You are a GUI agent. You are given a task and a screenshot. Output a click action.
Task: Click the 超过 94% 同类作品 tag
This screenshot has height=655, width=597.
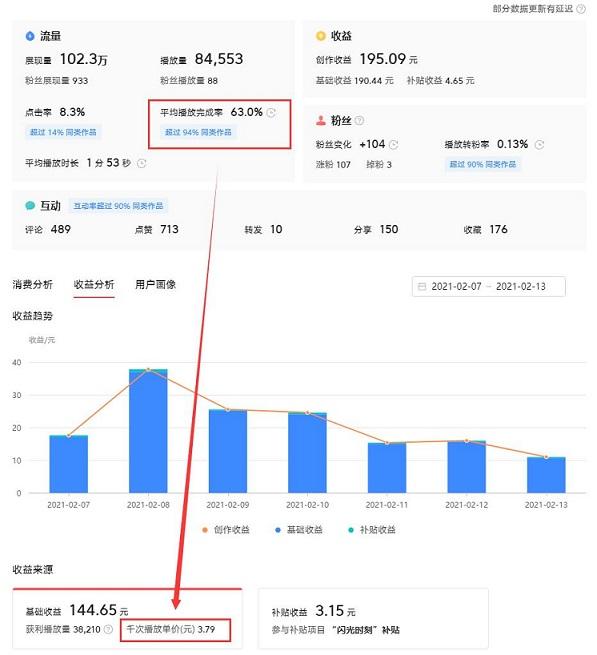[x=198, y=132]
